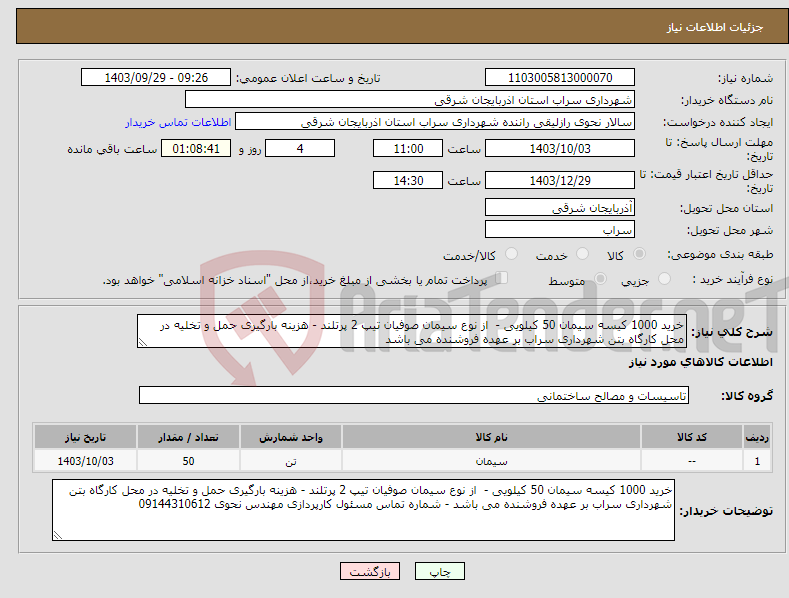789x598 pixels.
Task: Click the deadline time field 11:00
Action: 408,148
